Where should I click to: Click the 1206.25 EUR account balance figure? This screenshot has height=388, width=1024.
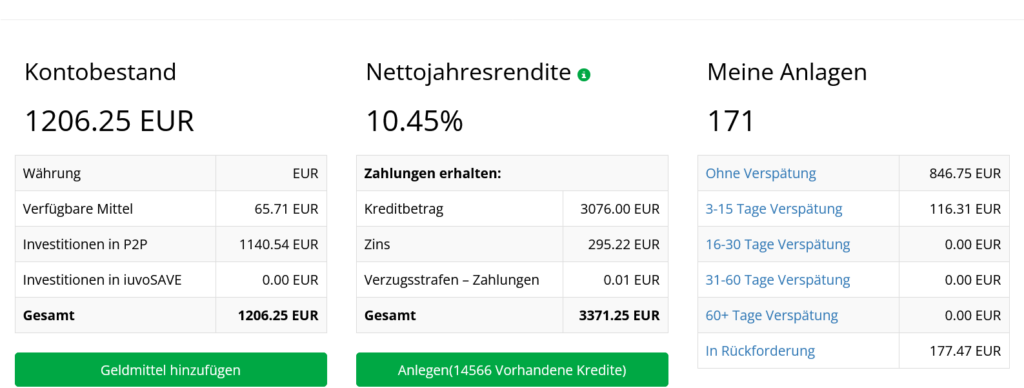[109, 121]
